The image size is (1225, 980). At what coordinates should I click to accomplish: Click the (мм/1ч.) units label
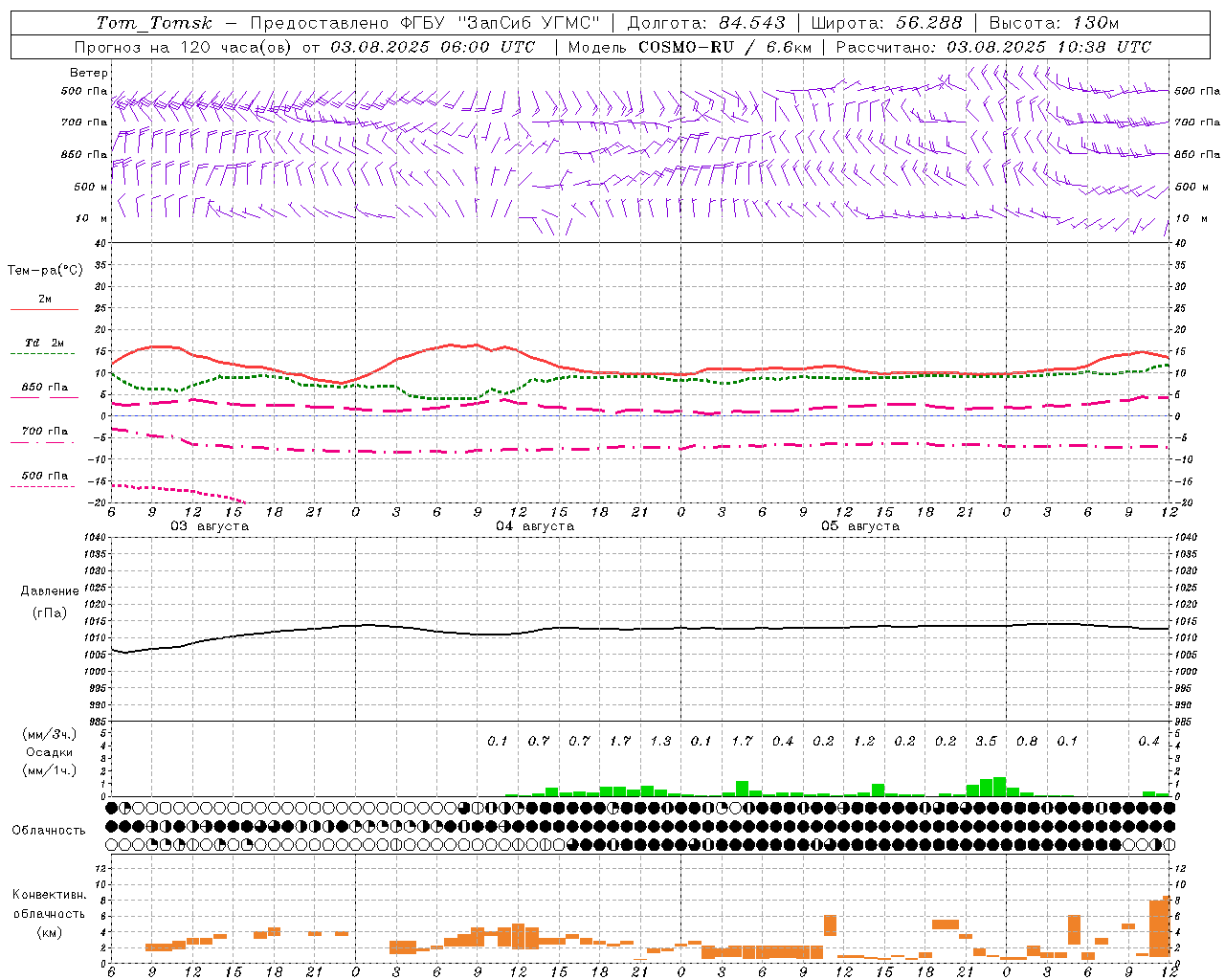pyautogui.click(x=50, y=770)
